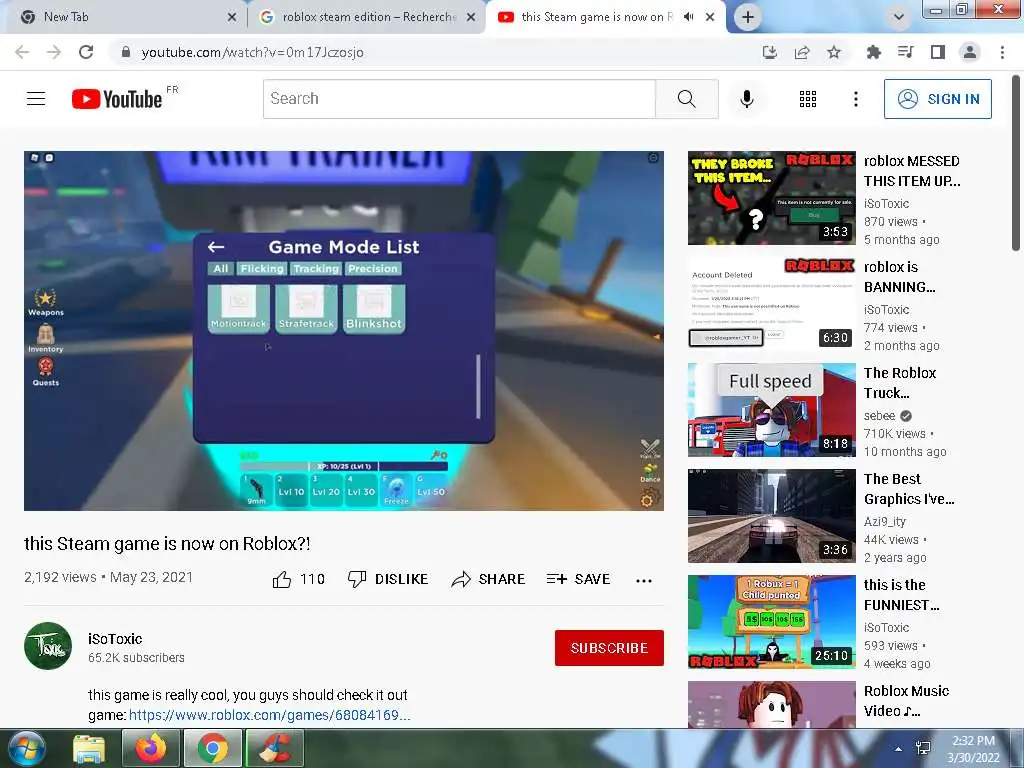Open 'roblox is BANNING' video thumbnail

[772, 304]
